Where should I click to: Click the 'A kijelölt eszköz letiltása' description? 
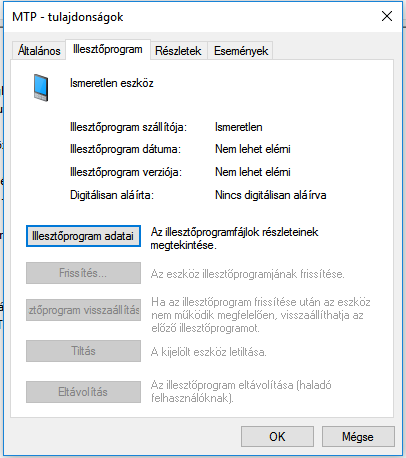coord(209,352)
